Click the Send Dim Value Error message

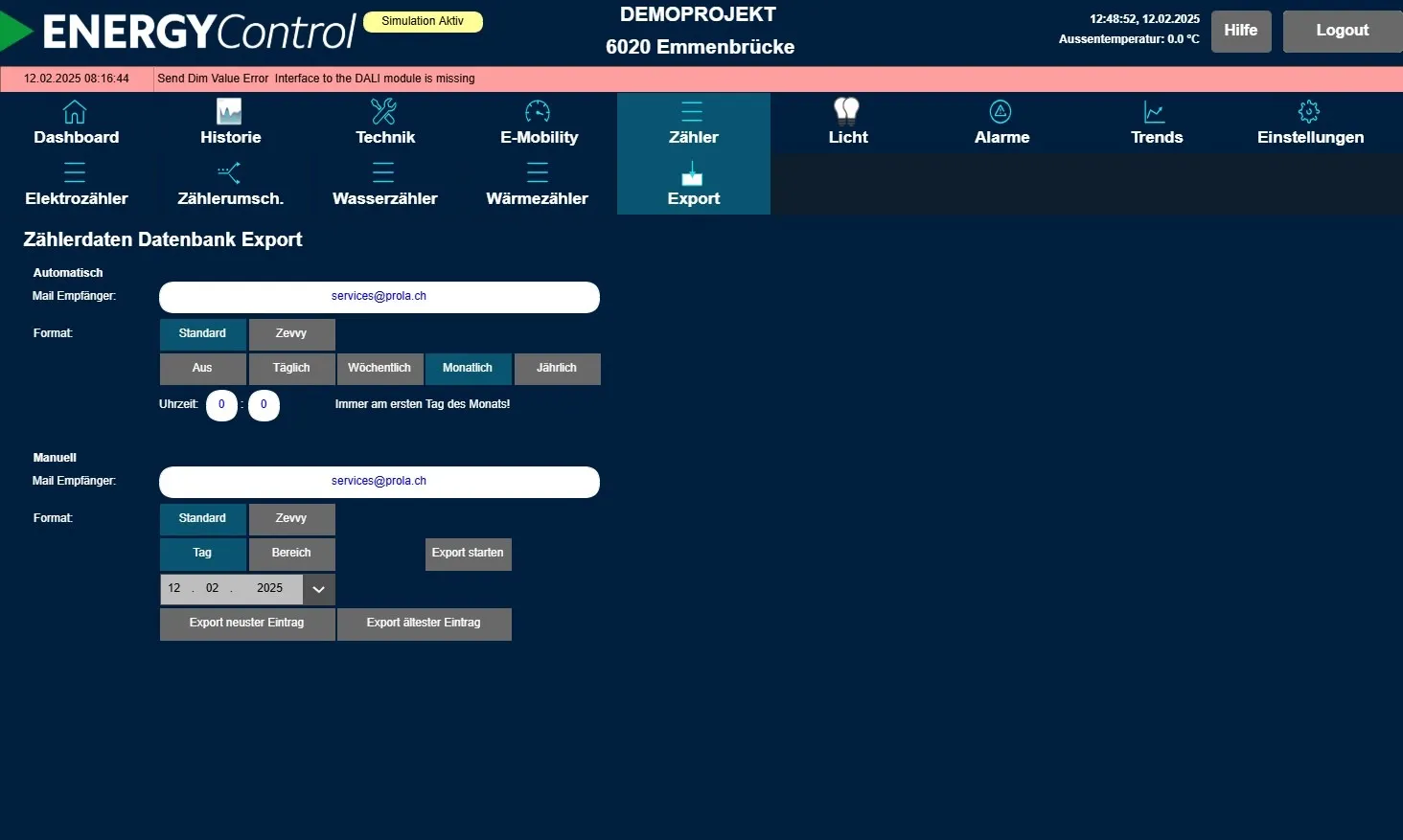316,79
